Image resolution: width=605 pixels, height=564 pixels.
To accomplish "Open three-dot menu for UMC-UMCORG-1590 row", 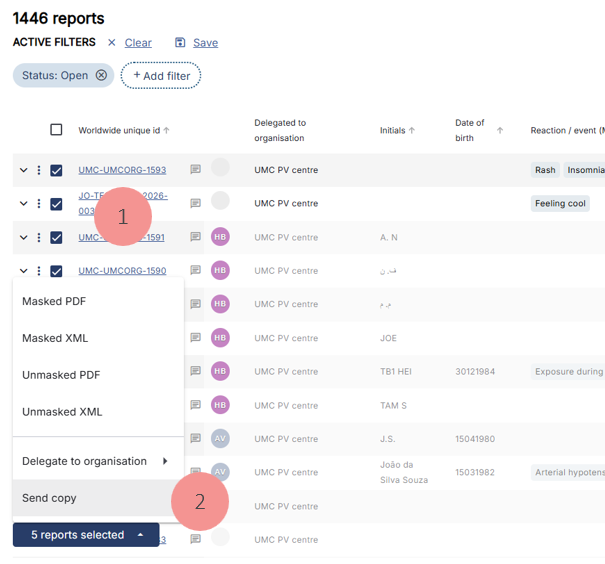I will pyautogui.click(x=39, y=271).
